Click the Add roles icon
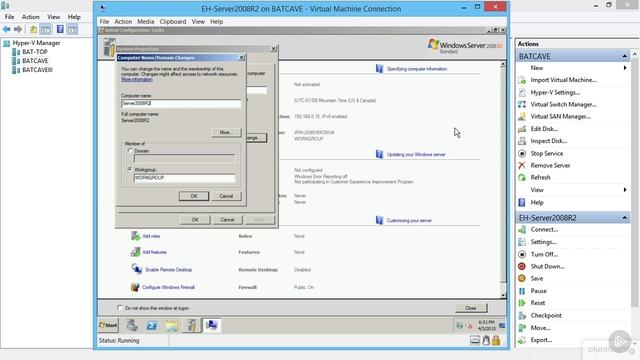Viewport: 640px width, 360px height. point(135,236)
